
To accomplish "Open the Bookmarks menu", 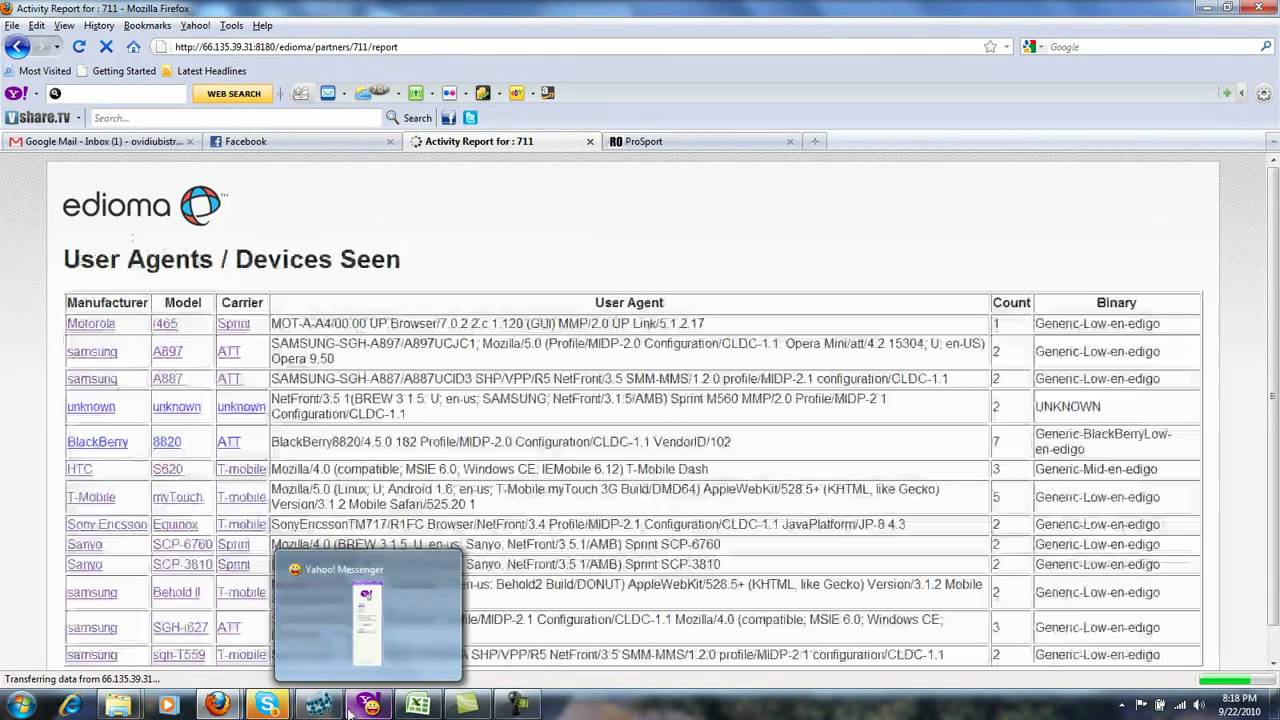I will coord(147,26).
